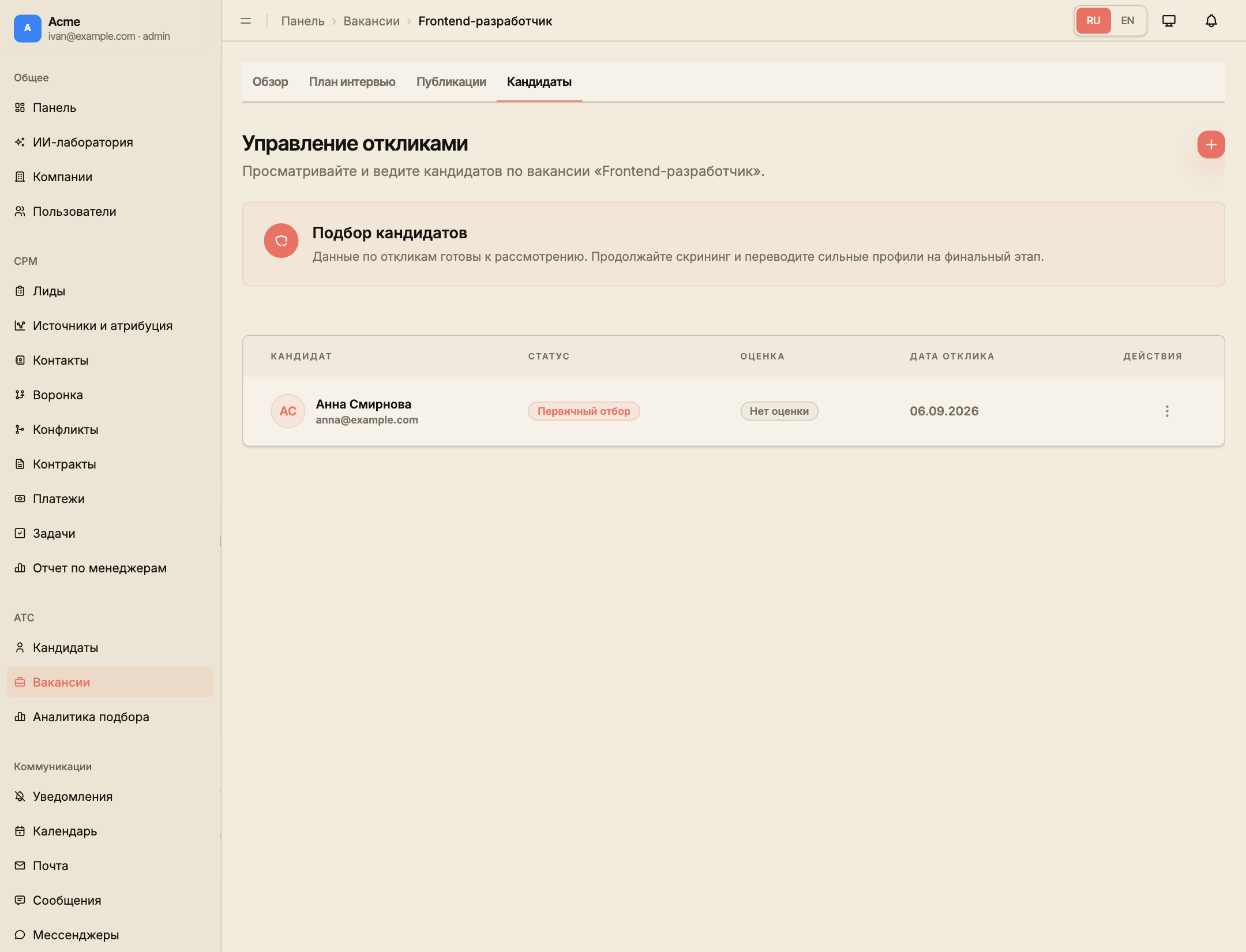The image size is (1246, 952).
Task: Click the Сообщения chat icon
Action: click(20, 900)
